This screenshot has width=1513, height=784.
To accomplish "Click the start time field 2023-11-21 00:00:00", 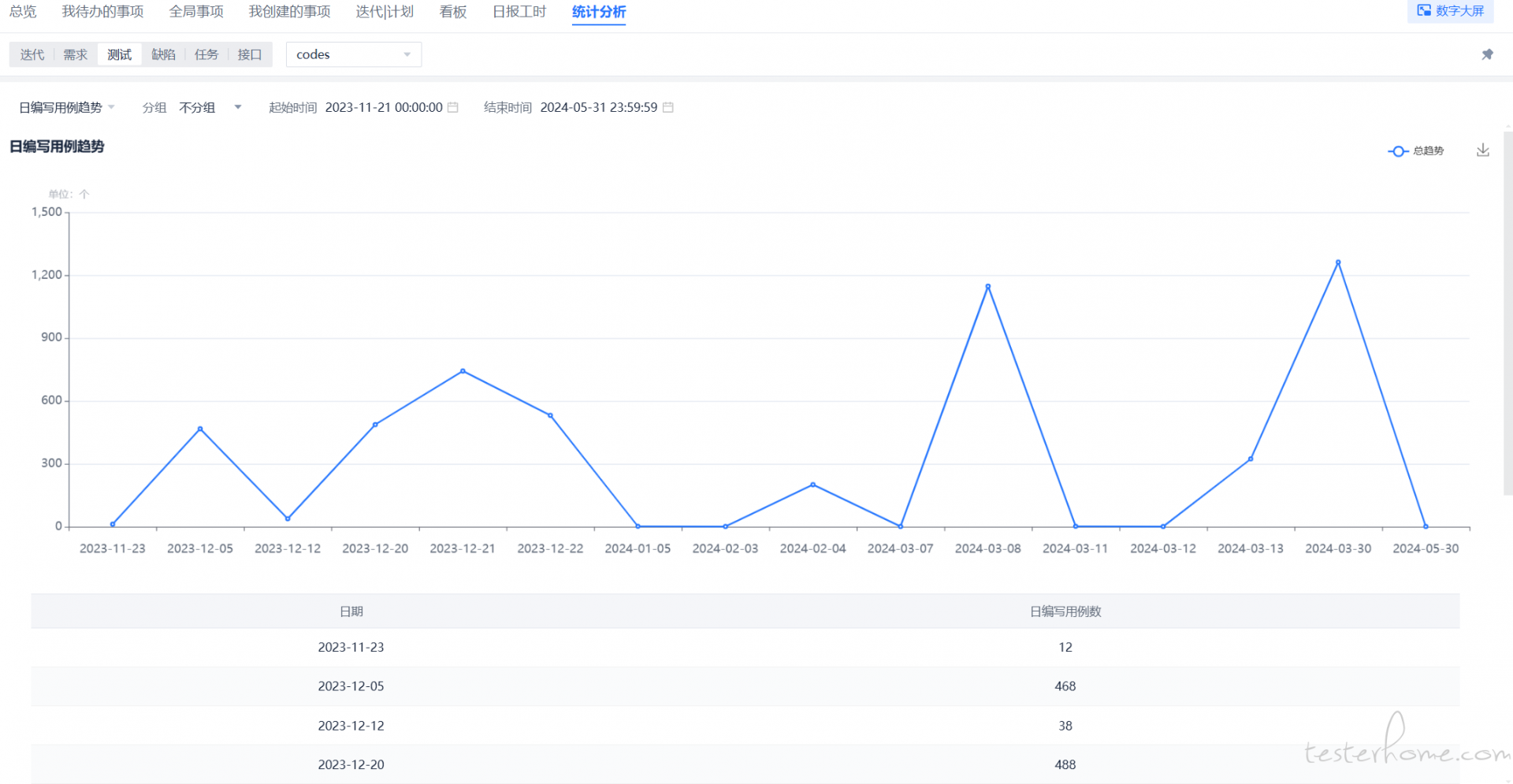I will [384, 107].
